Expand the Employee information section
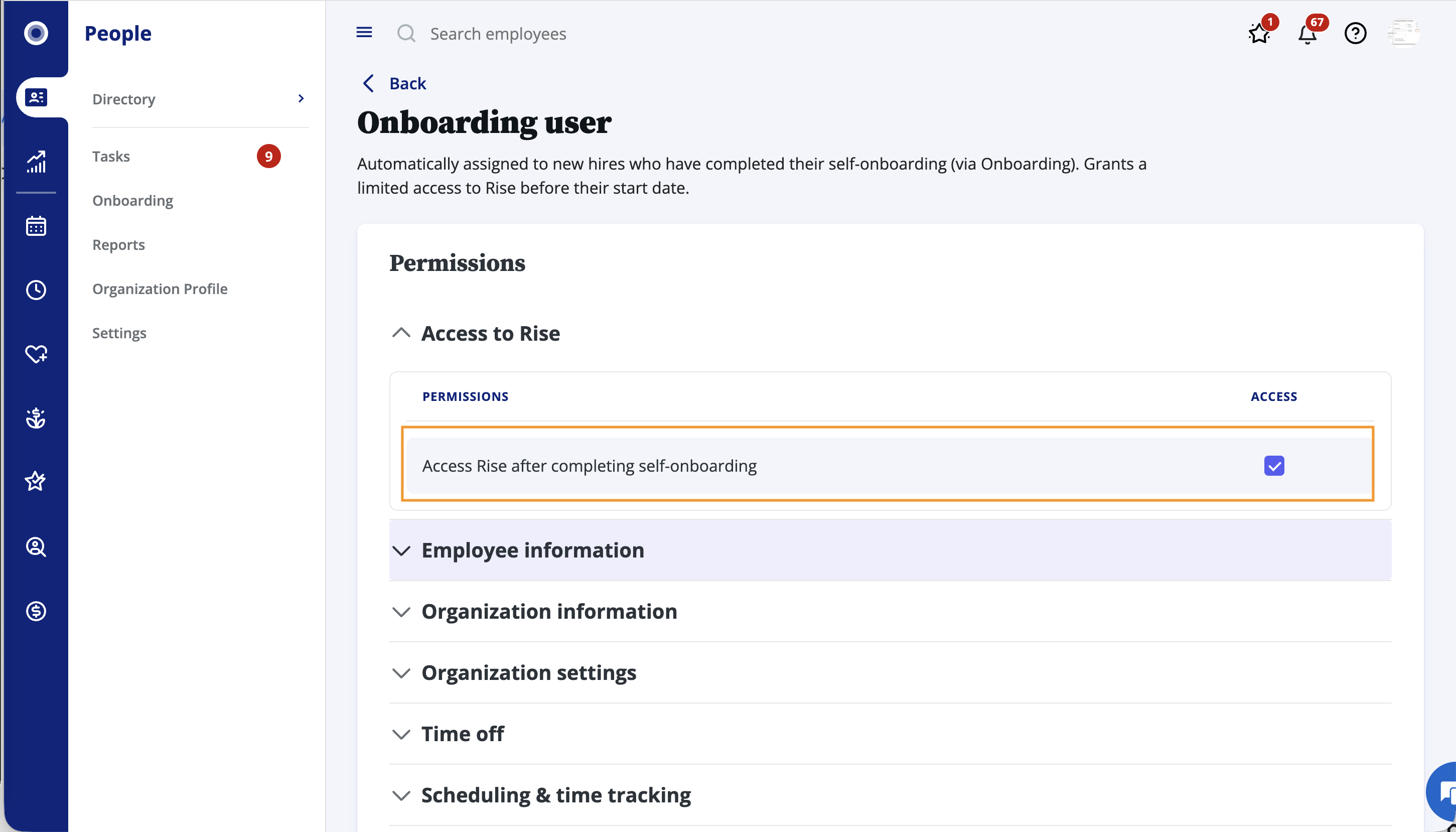 click(532, 549)
